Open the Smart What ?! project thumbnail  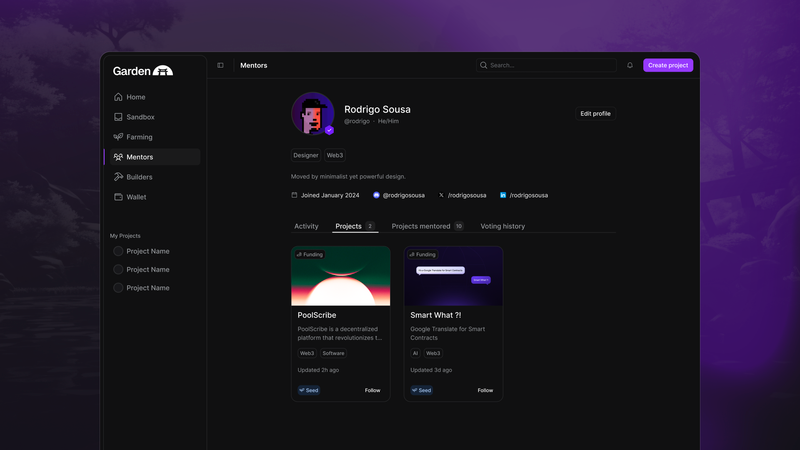[453, 276]
